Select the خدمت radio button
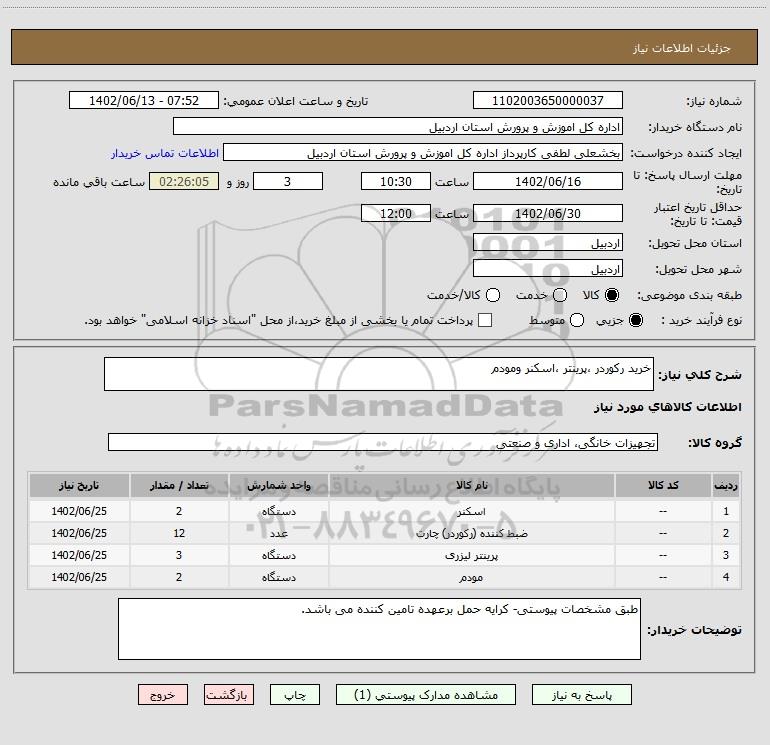Screen dimensions: 770x745 (560, 295)
